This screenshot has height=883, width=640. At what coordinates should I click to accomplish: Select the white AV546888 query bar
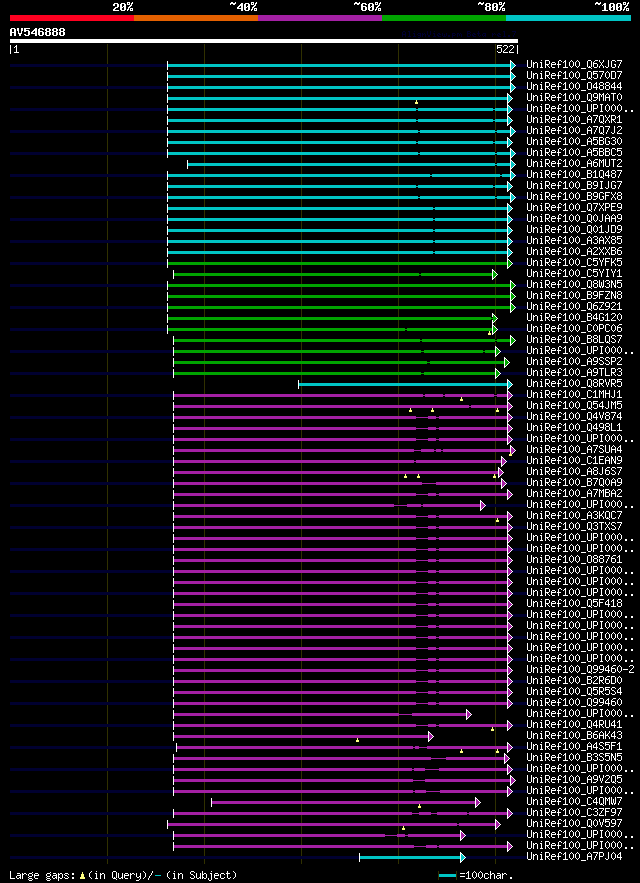coord(264,41)
